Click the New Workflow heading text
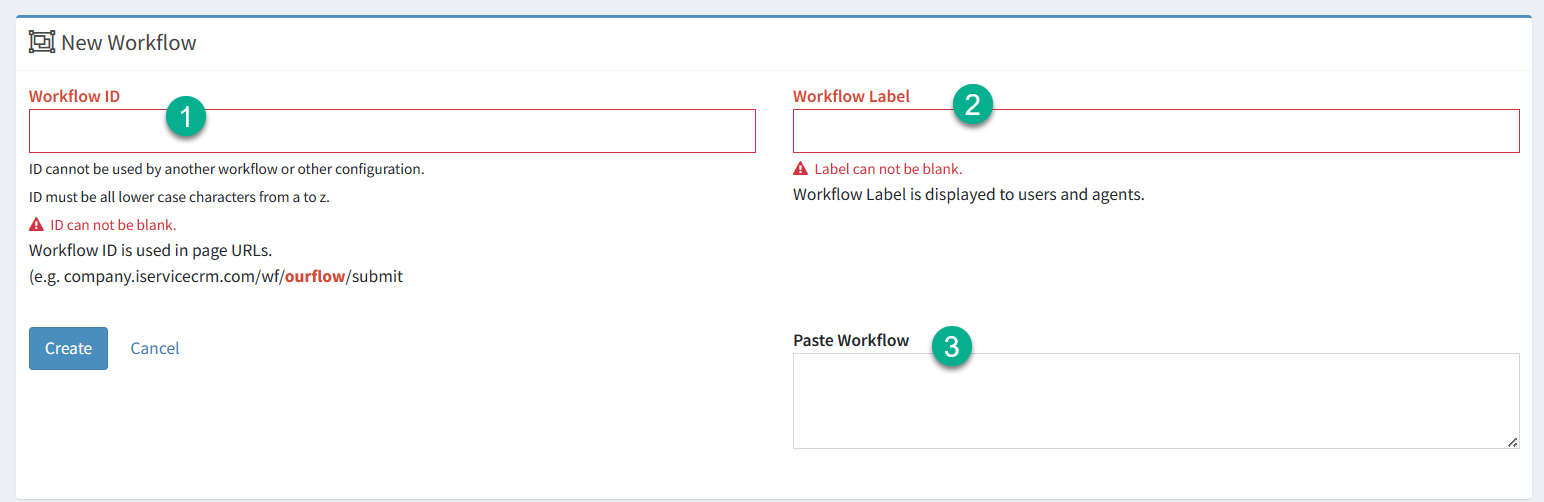Viewport: 1544px width, 502px height. (x=129, y=43)
